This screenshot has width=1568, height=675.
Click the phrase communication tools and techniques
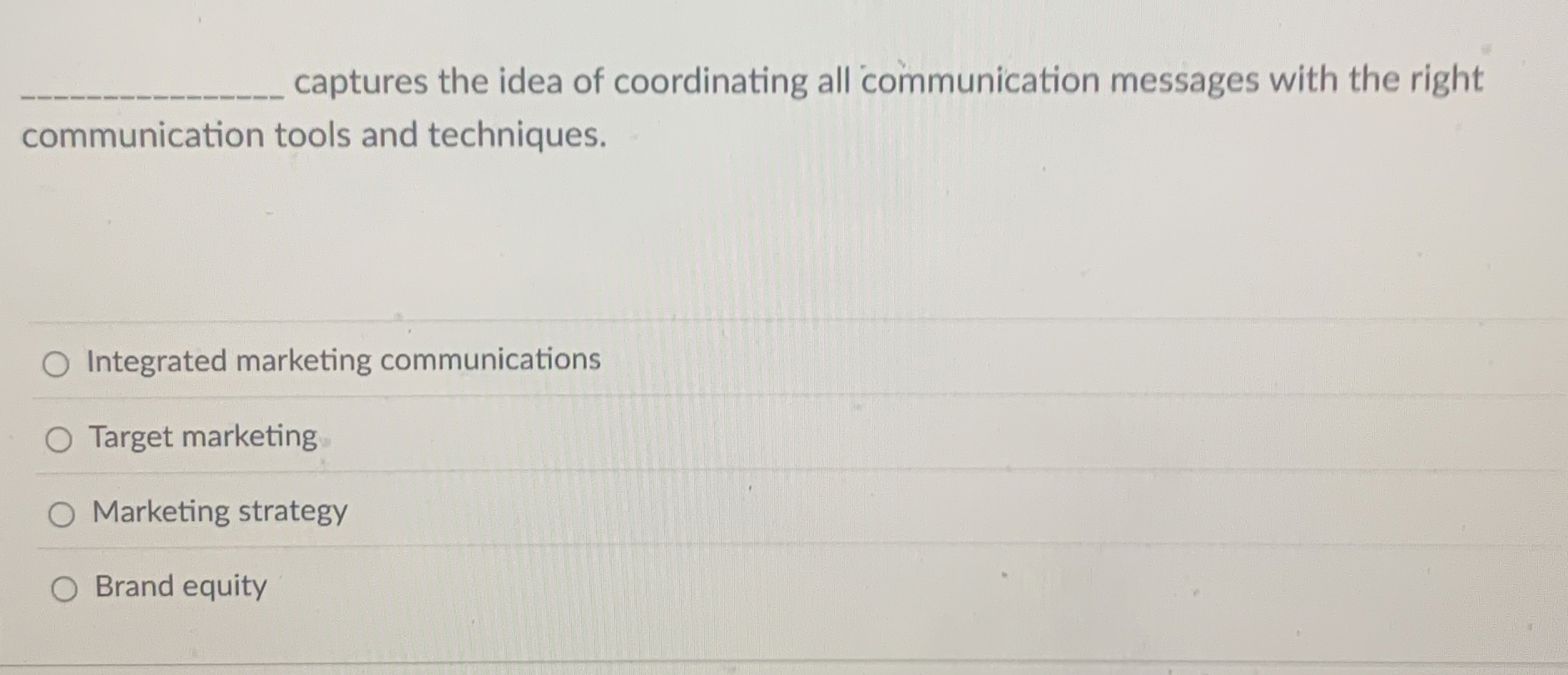(312, 136)
